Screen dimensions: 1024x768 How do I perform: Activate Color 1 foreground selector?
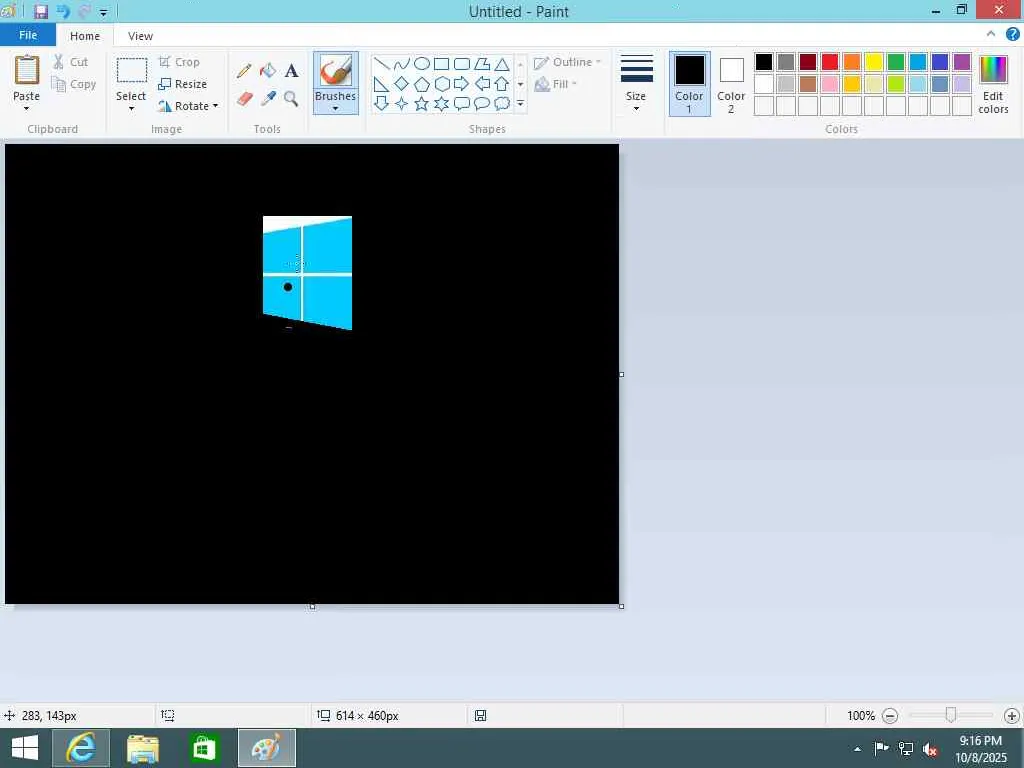[x=690, y=84]
